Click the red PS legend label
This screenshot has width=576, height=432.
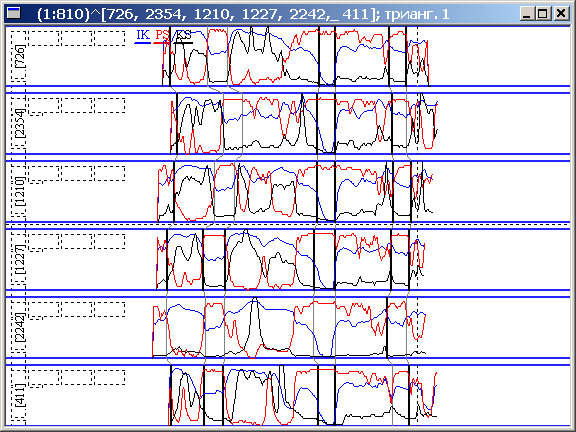pos(162,35)
